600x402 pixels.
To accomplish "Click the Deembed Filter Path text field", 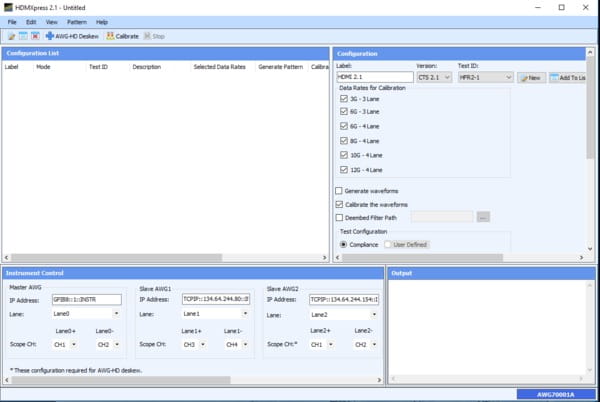I will [442, 217].
